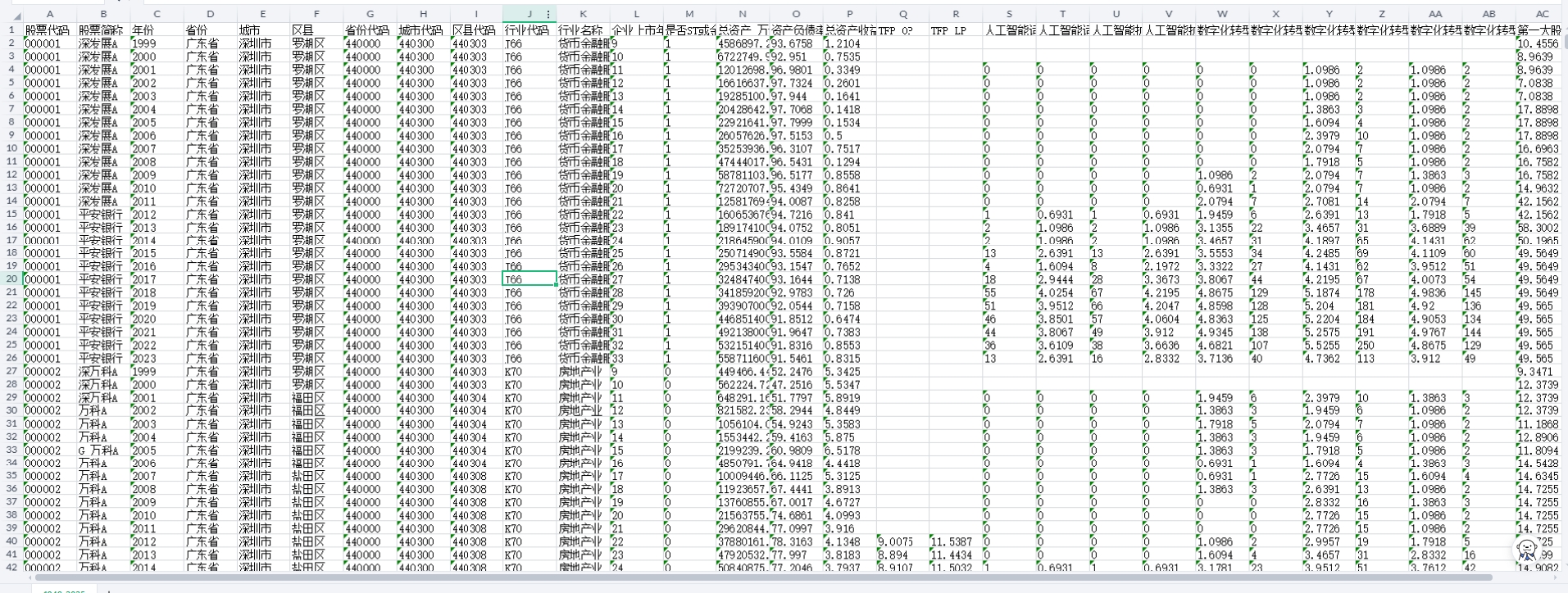This screenshot has height=593, width=1568.
Task: Select the cell with value 11.5387
Action: point(956,541)
